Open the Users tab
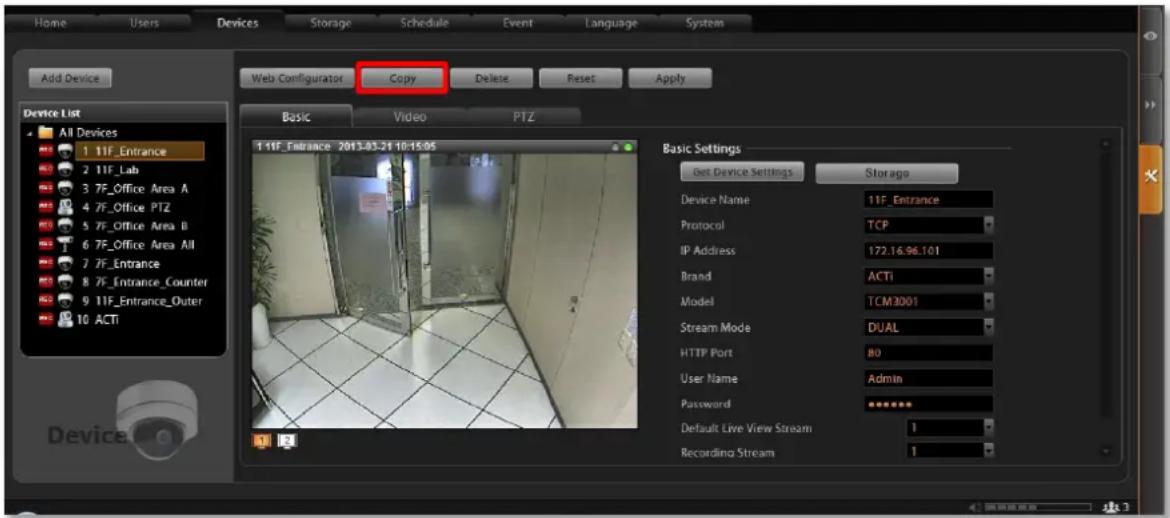The height and width of the screenshot is (518, 1170). (x=144, y=23)
